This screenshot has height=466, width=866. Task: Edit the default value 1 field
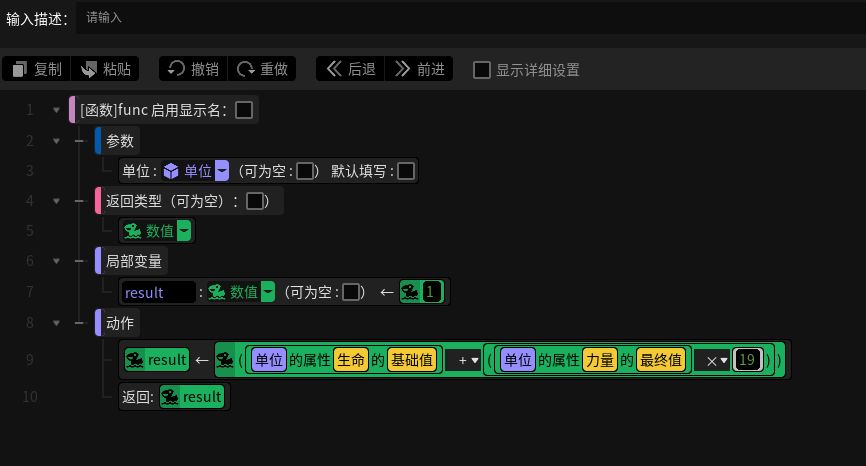[431, 292]
